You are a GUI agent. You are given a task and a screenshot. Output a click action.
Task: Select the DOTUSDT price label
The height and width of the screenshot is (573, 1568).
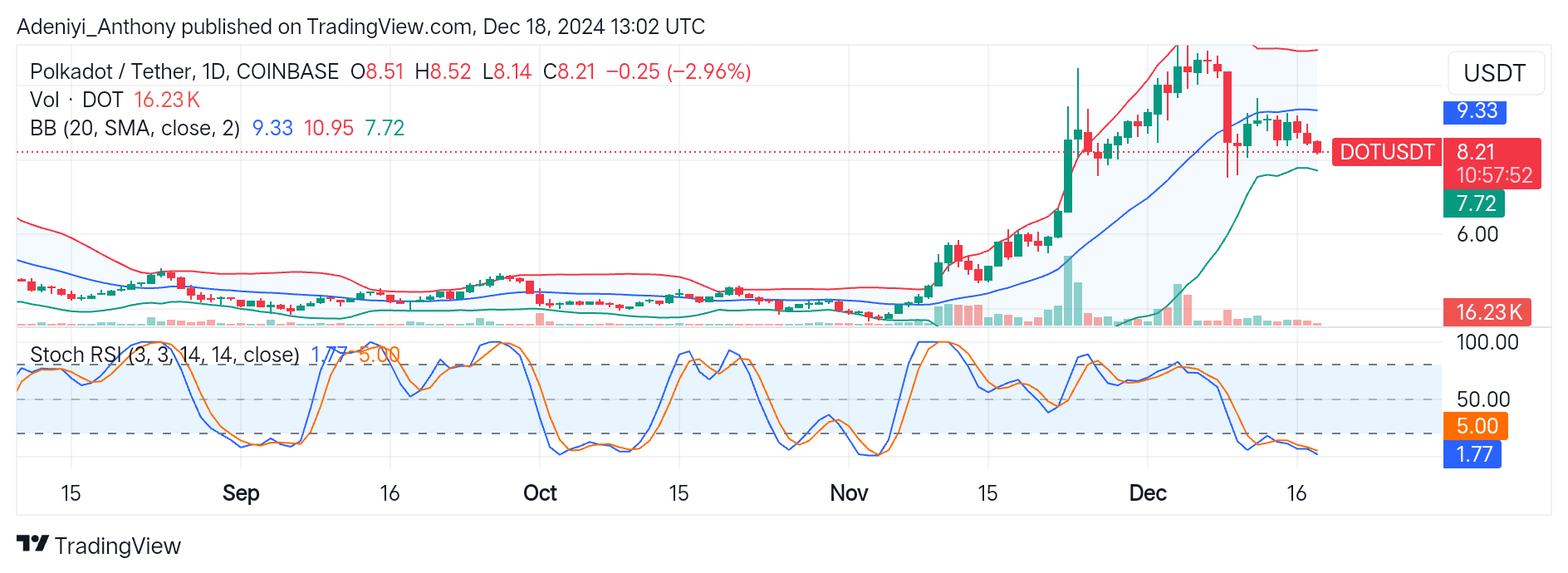pyautogui.click(x=1387, y=152)
